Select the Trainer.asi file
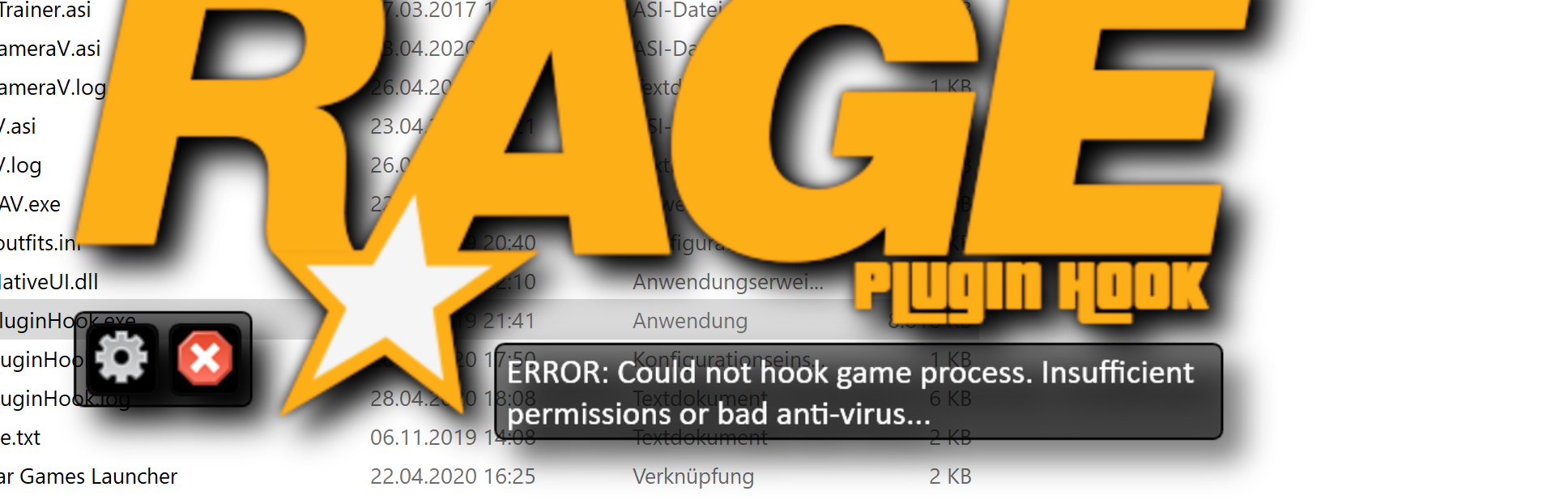This screenshot has height=504, width=1568. (x=45, y=11)
